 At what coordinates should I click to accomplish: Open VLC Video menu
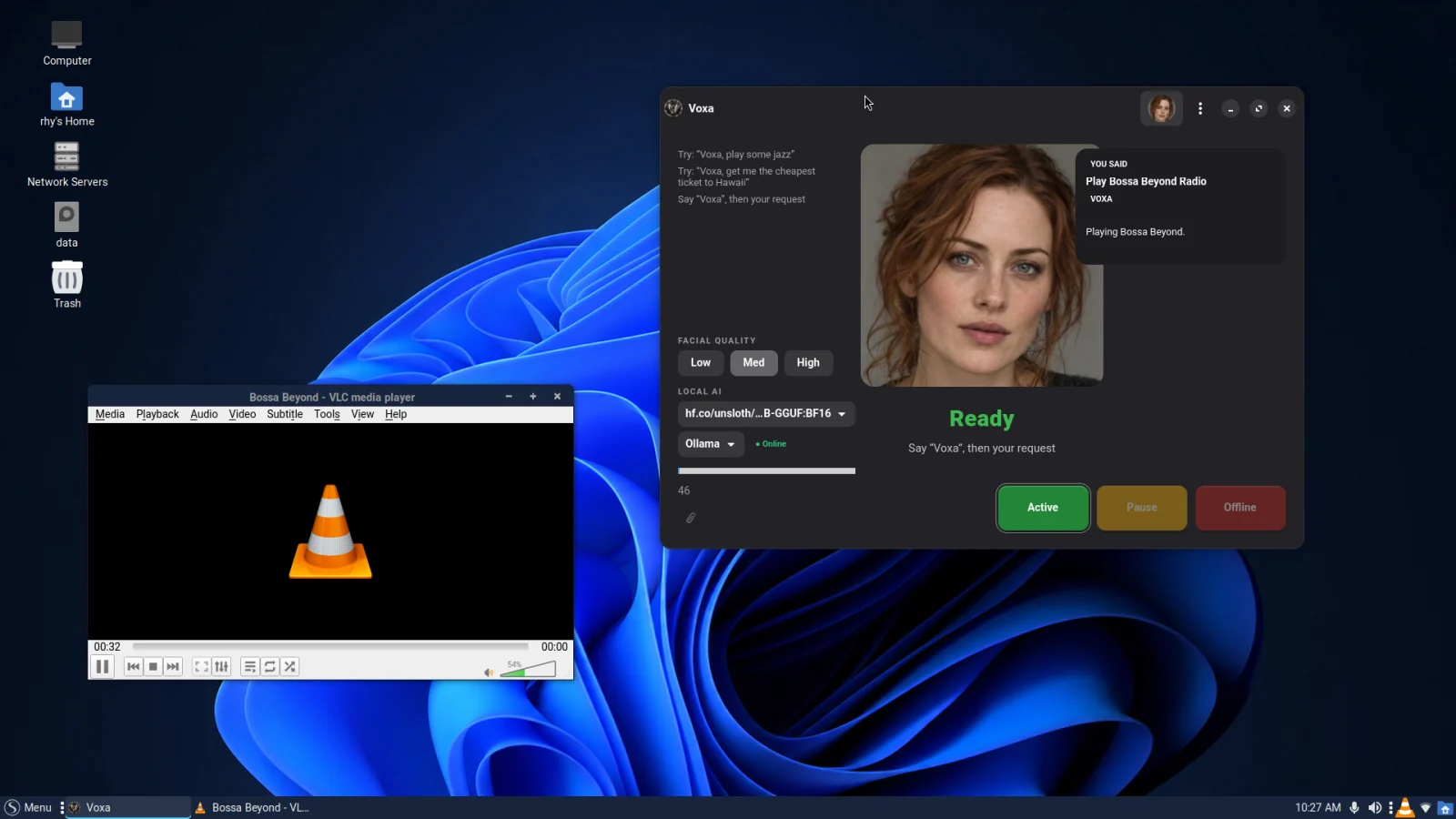click(242, 414)
